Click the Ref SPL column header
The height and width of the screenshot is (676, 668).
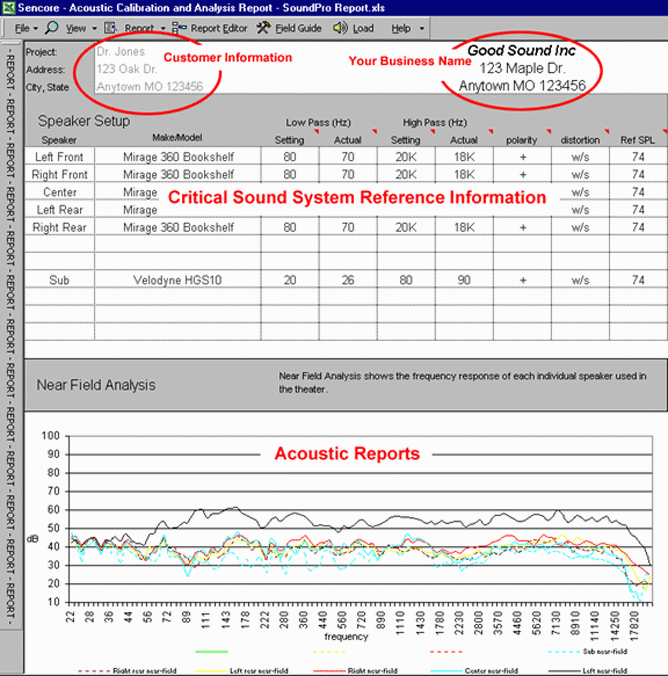coord(637,140)
